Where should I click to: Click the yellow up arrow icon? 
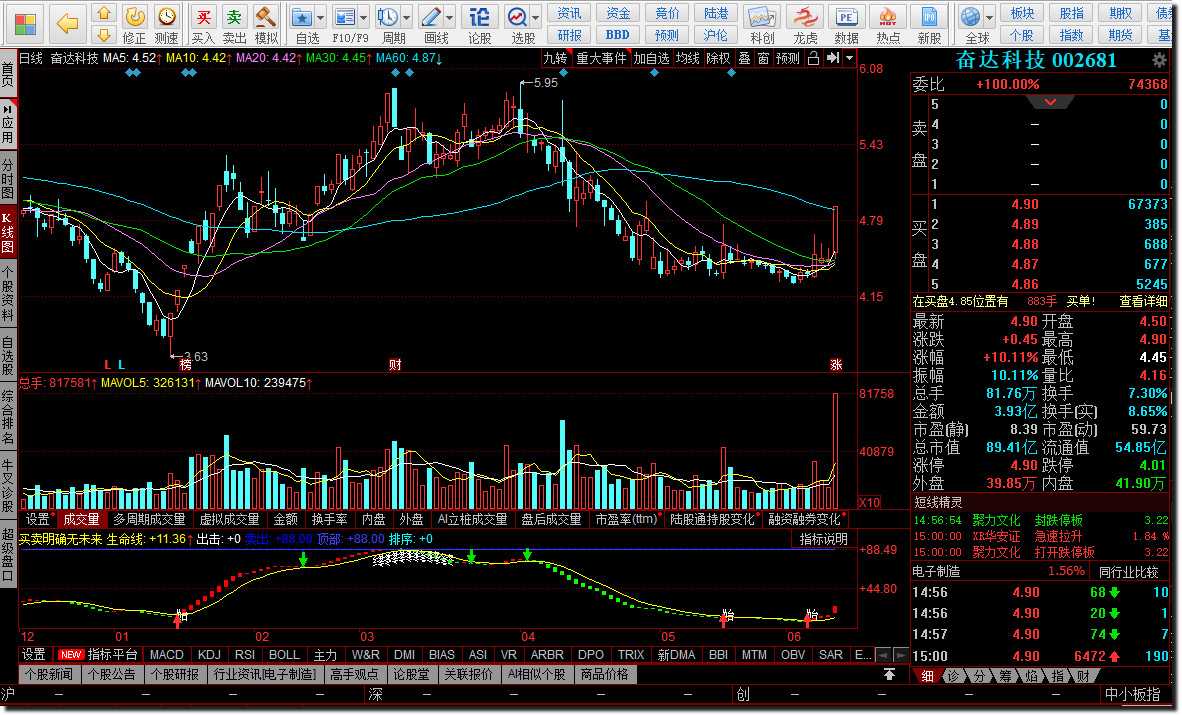pos(103,14)
